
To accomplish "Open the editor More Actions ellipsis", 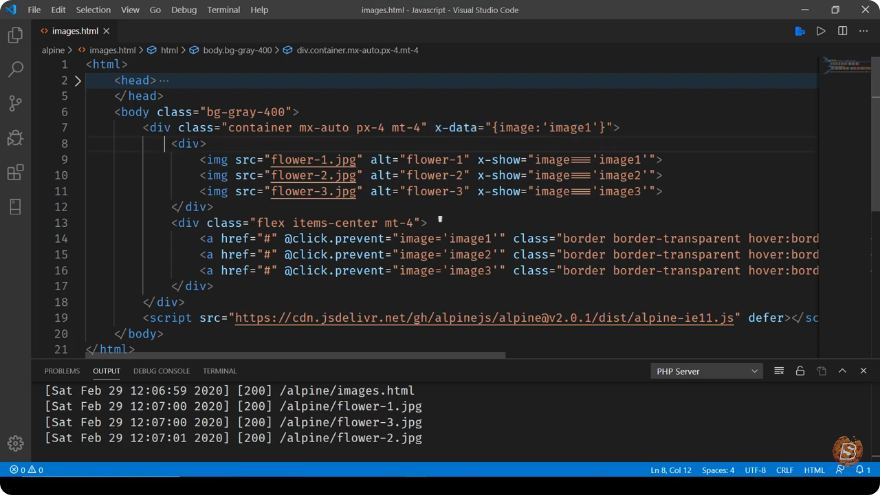I will [x=863, y=31].
